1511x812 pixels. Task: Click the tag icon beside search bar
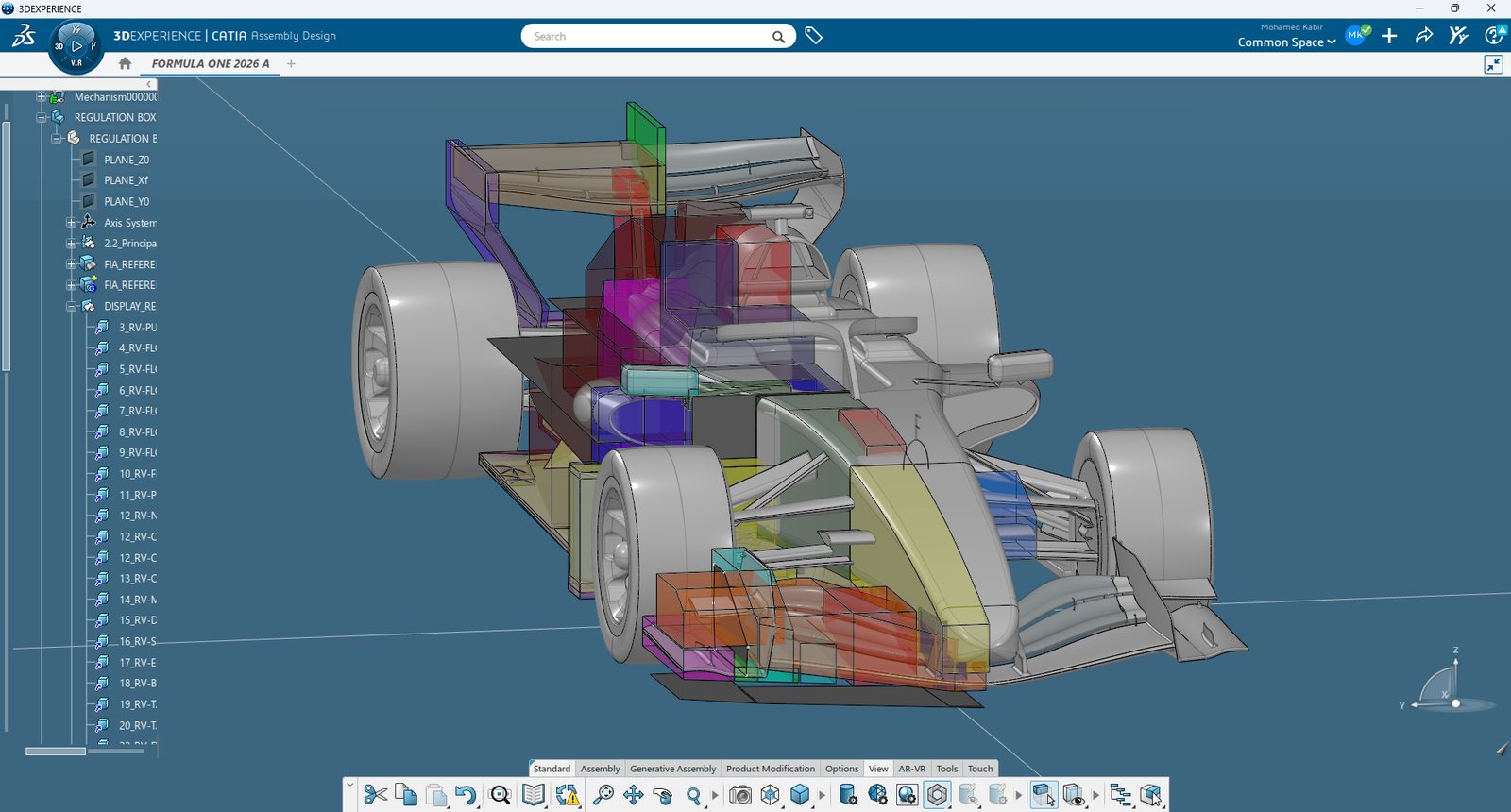(x=813, y=36)
